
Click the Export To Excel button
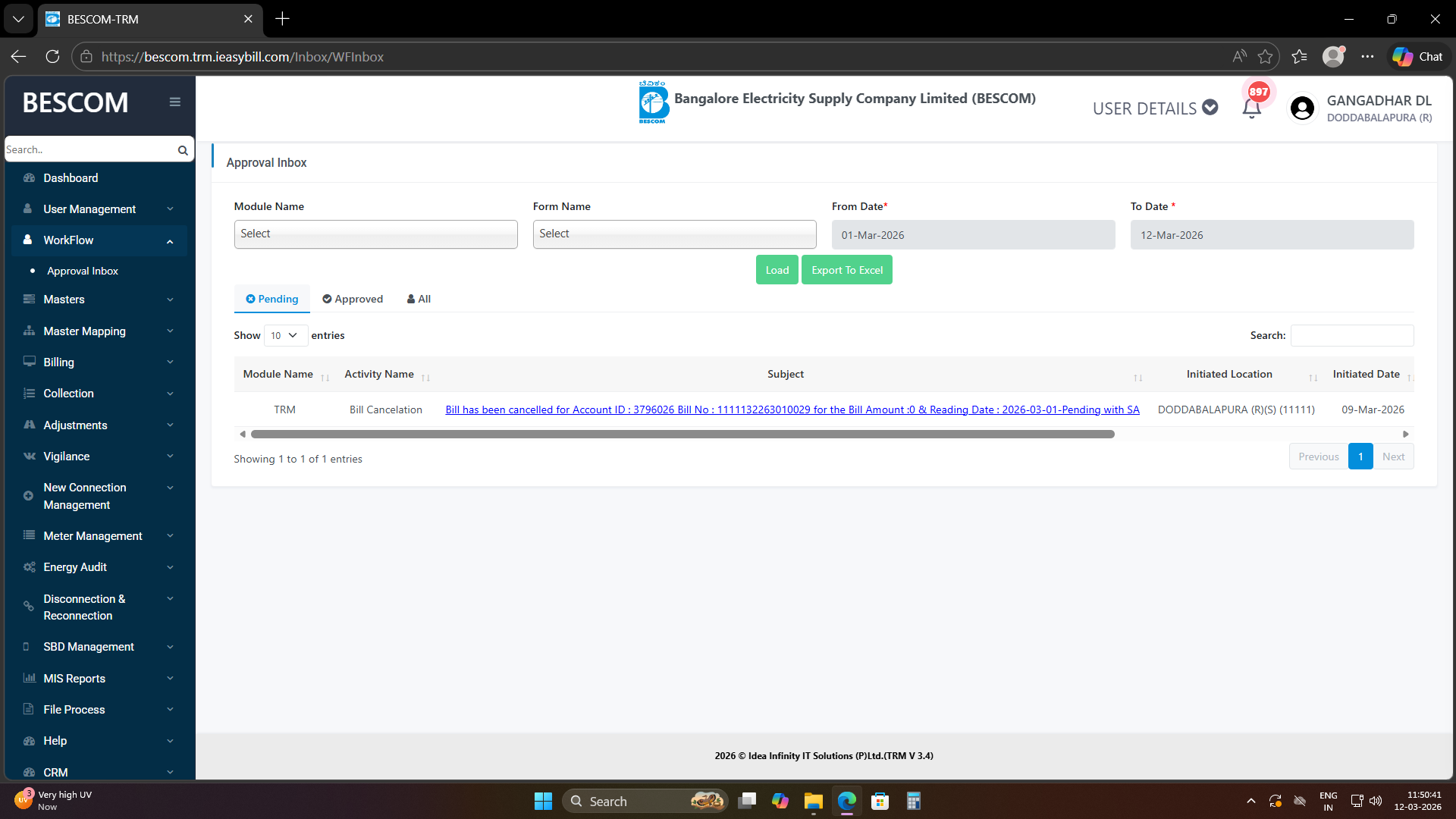coord(846,271)
